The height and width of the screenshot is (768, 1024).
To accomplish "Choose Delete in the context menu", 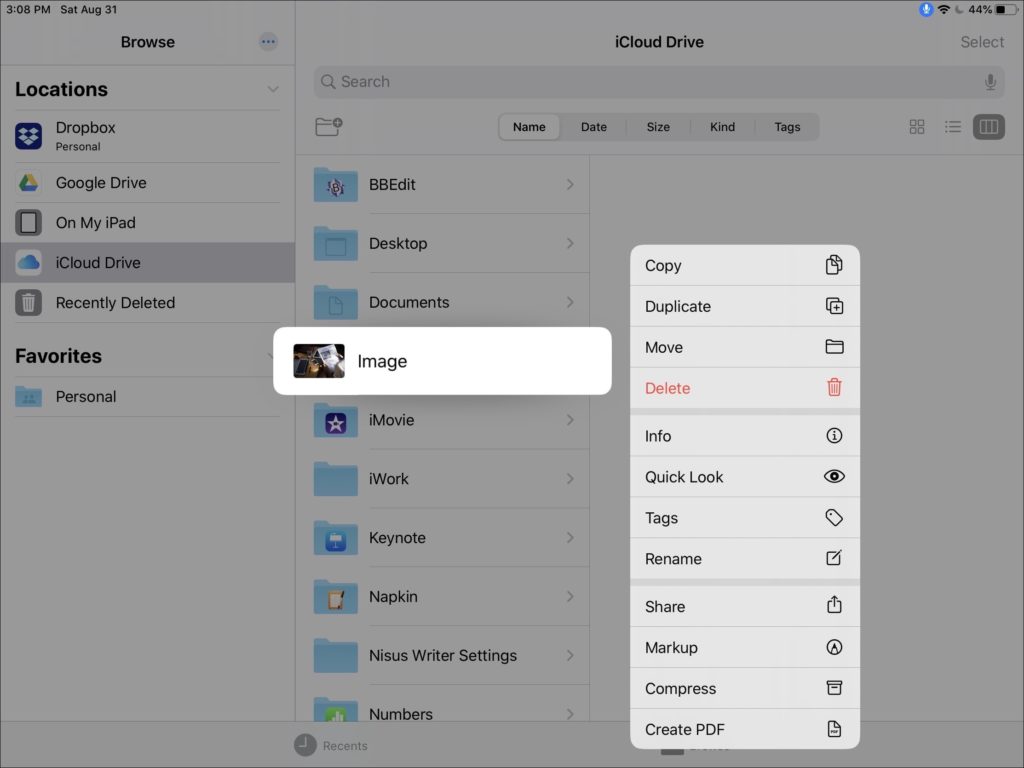I will pos(744,388).
